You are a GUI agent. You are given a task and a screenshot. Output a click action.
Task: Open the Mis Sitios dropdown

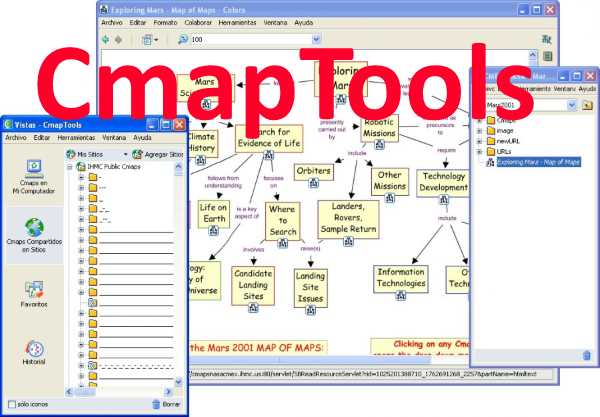(125, 154)
